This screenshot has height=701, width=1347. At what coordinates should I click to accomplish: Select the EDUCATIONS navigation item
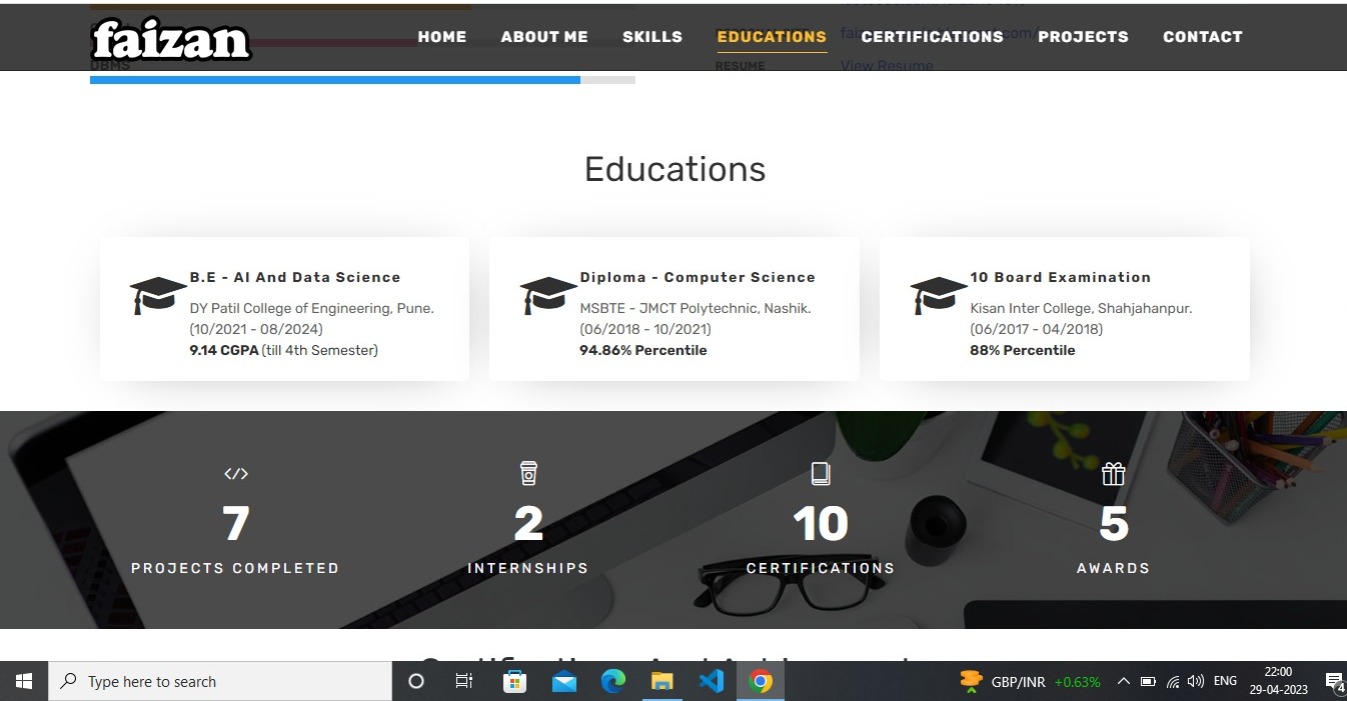[x=771, y=36]
